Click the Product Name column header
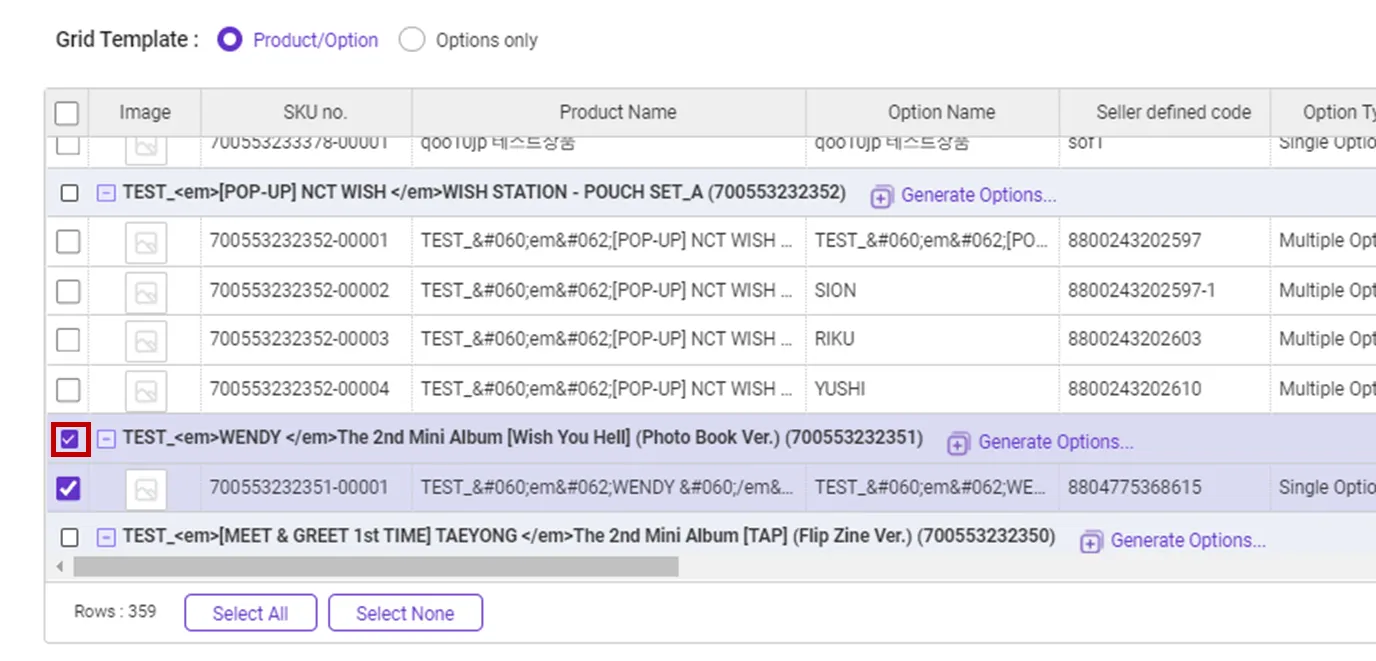 (x=617, y=112)
